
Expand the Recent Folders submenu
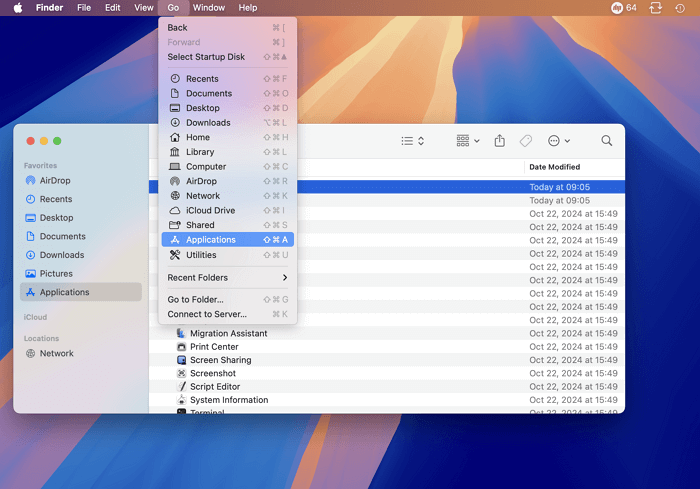227,278
